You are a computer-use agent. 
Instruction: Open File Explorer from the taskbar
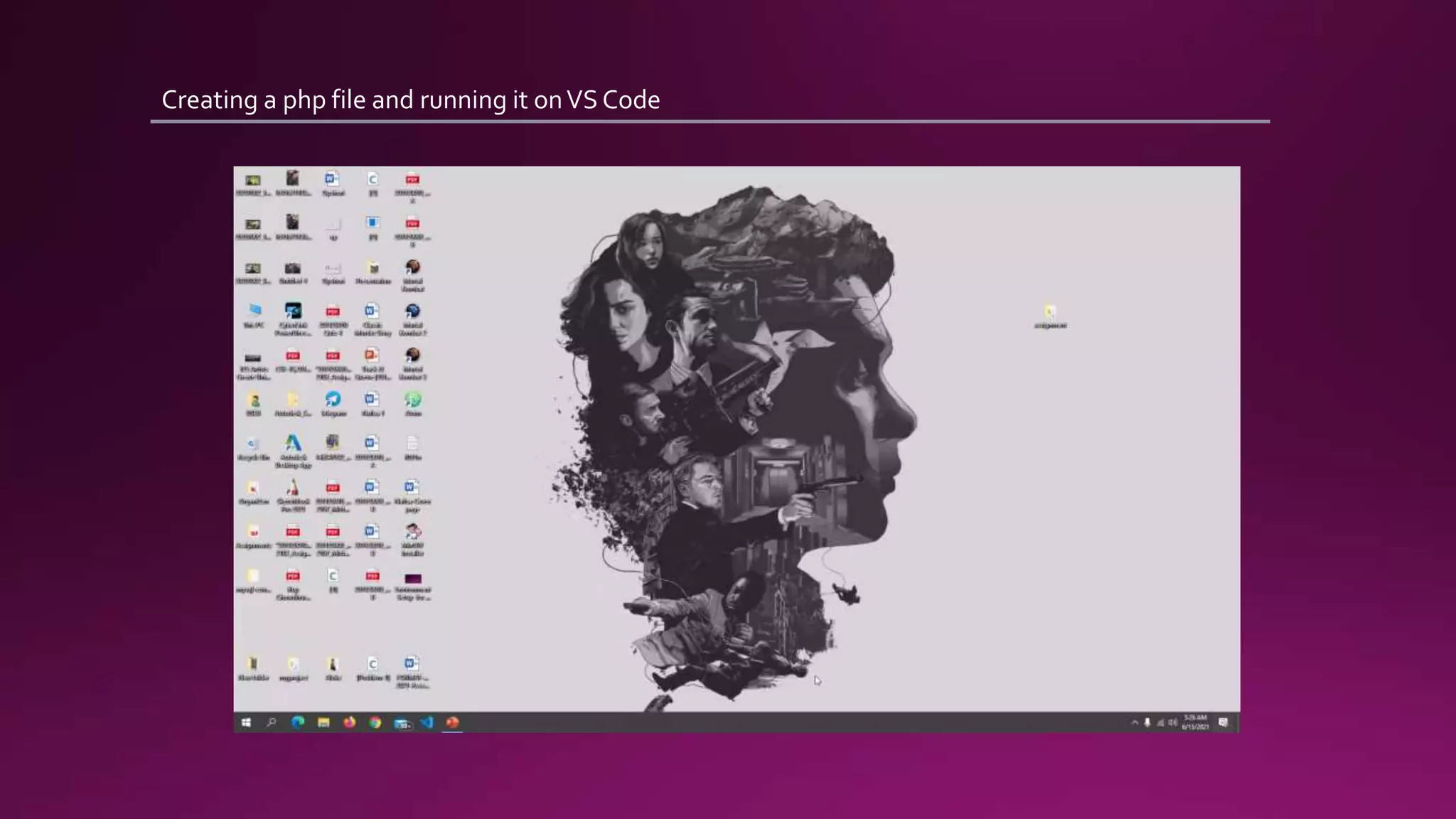tap(323, 722)
